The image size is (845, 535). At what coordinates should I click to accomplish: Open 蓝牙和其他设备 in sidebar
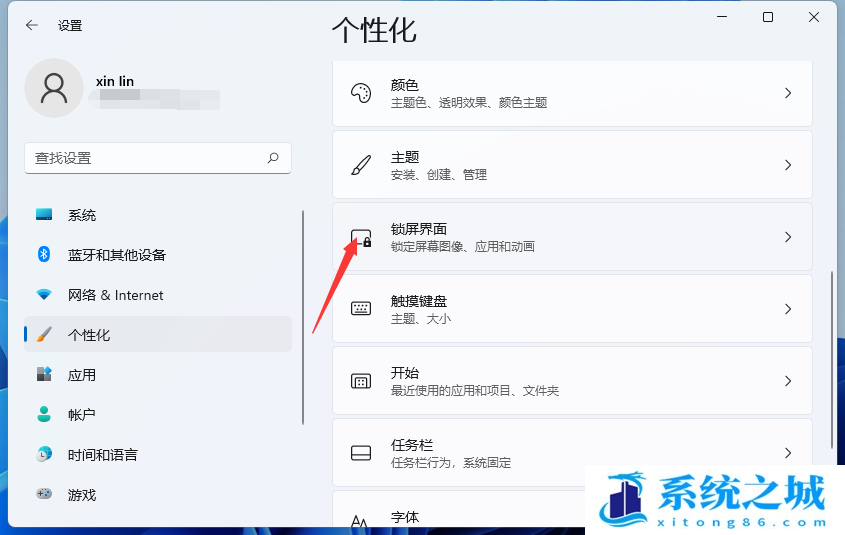(116, 255)
